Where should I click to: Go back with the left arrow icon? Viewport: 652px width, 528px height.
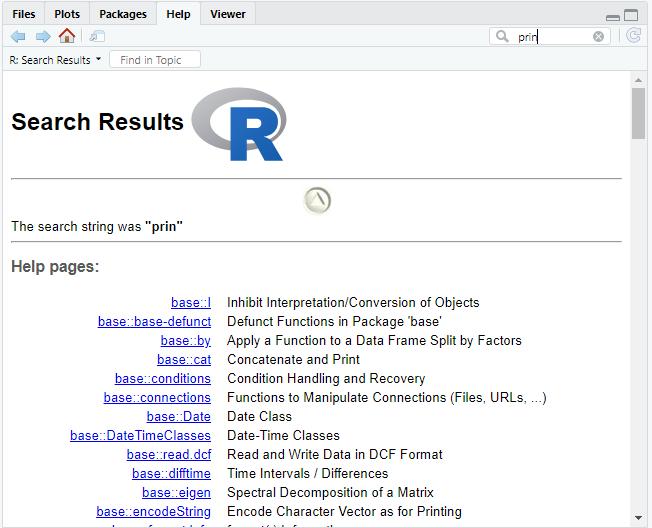pos(18,37)
